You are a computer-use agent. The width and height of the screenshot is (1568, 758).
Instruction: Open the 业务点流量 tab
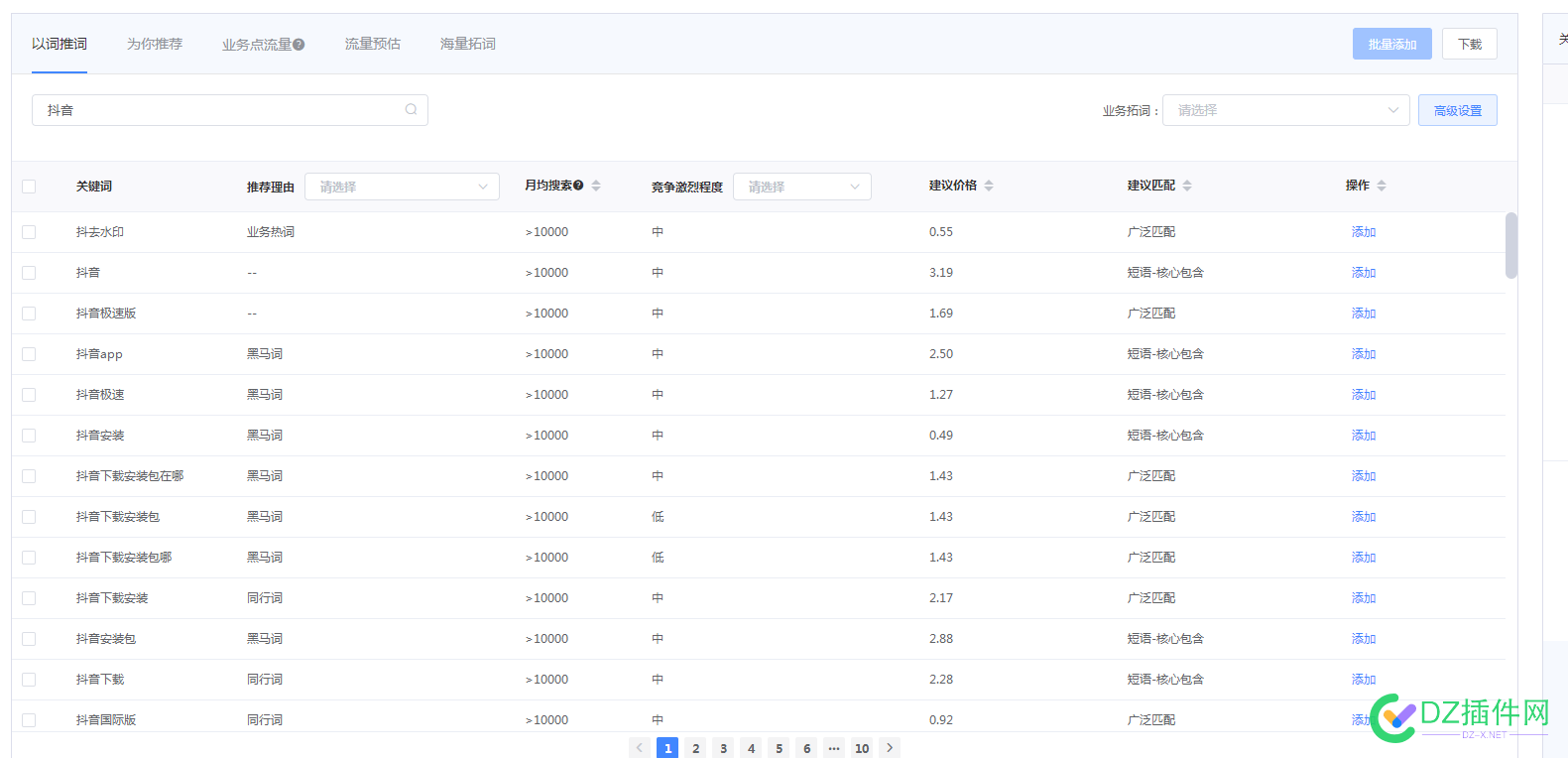(257, 44)
